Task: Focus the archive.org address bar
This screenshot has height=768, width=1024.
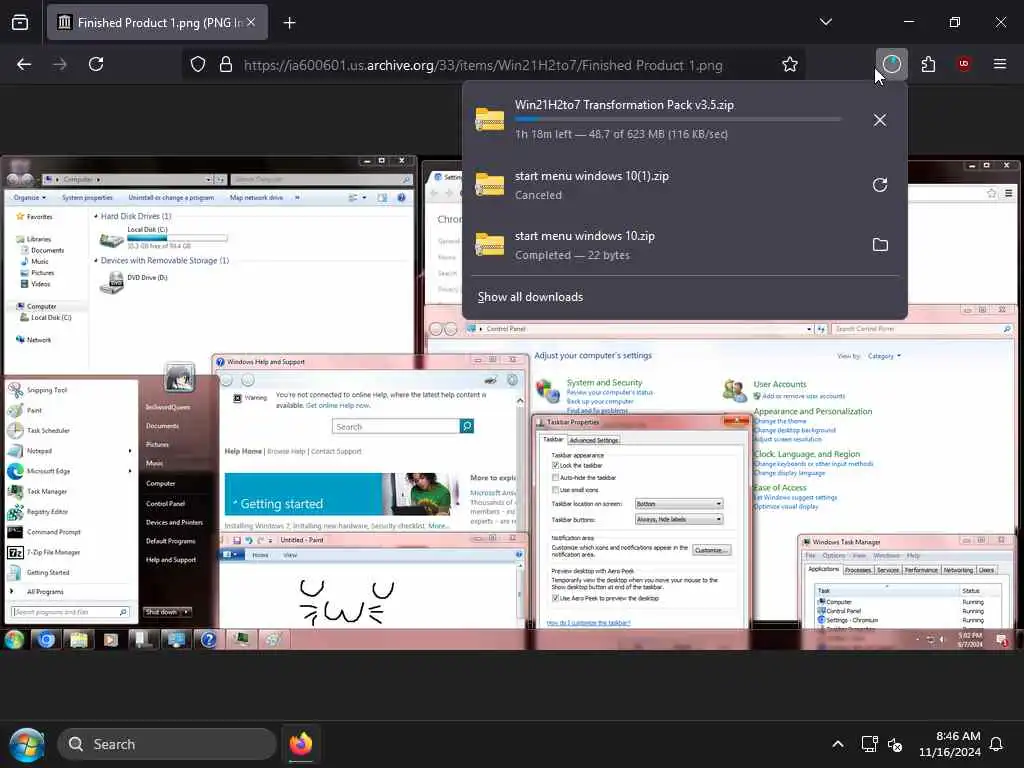Action: [483, 65]
